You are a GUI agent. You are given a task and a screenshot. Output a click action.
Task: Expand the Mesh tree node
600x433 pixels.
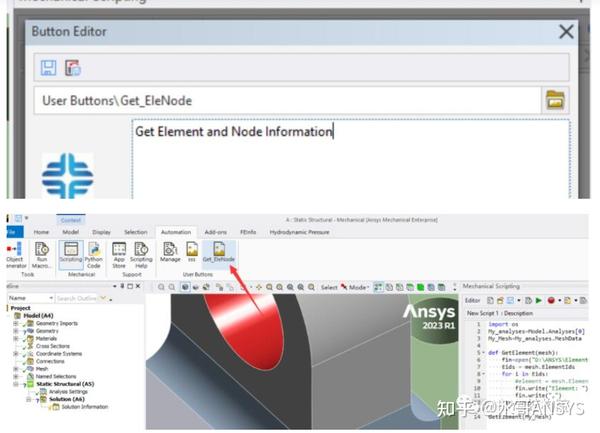point(16,369)
